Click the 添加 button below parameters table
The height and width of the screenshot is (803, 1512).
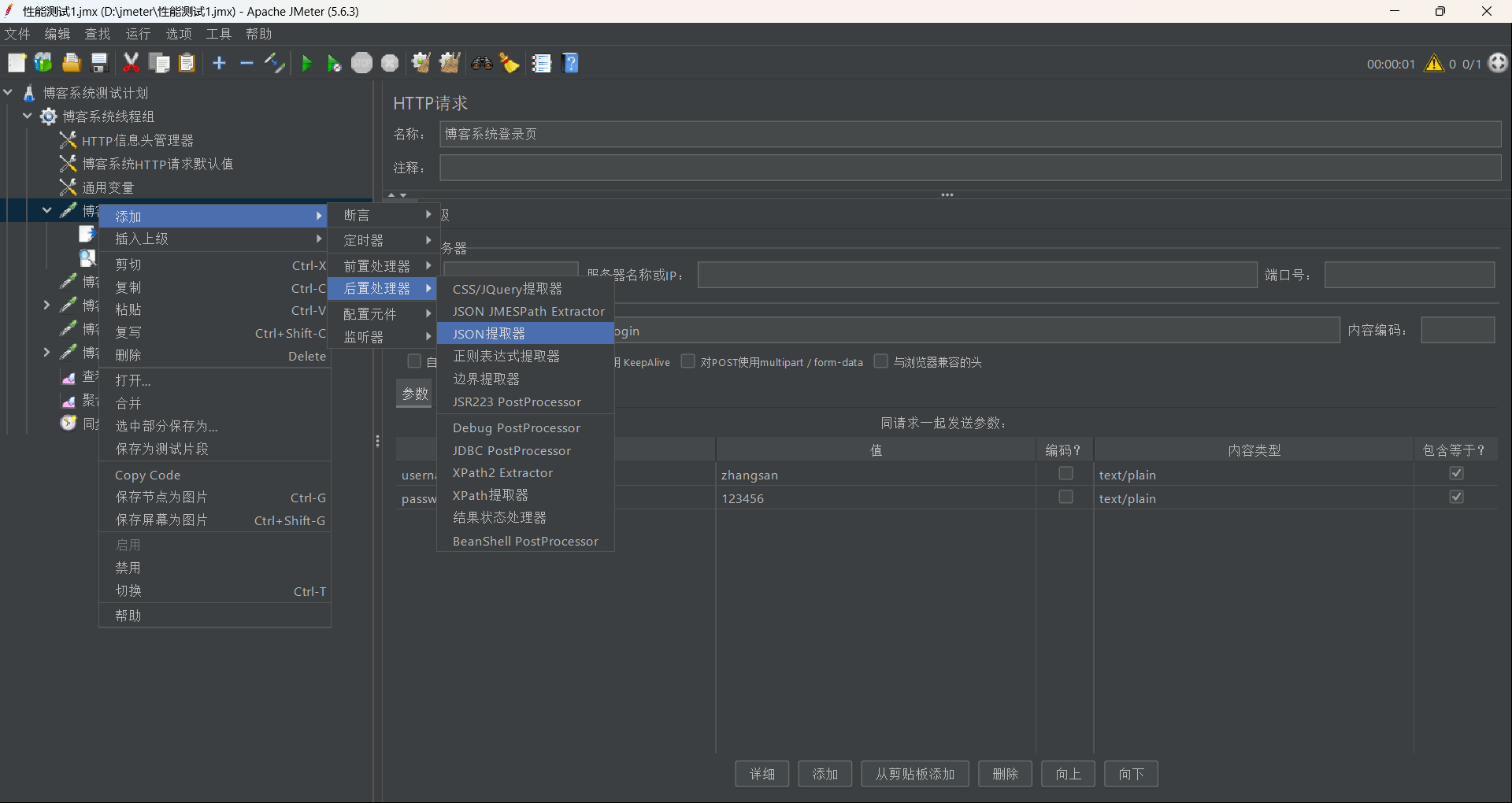point(825,774)
